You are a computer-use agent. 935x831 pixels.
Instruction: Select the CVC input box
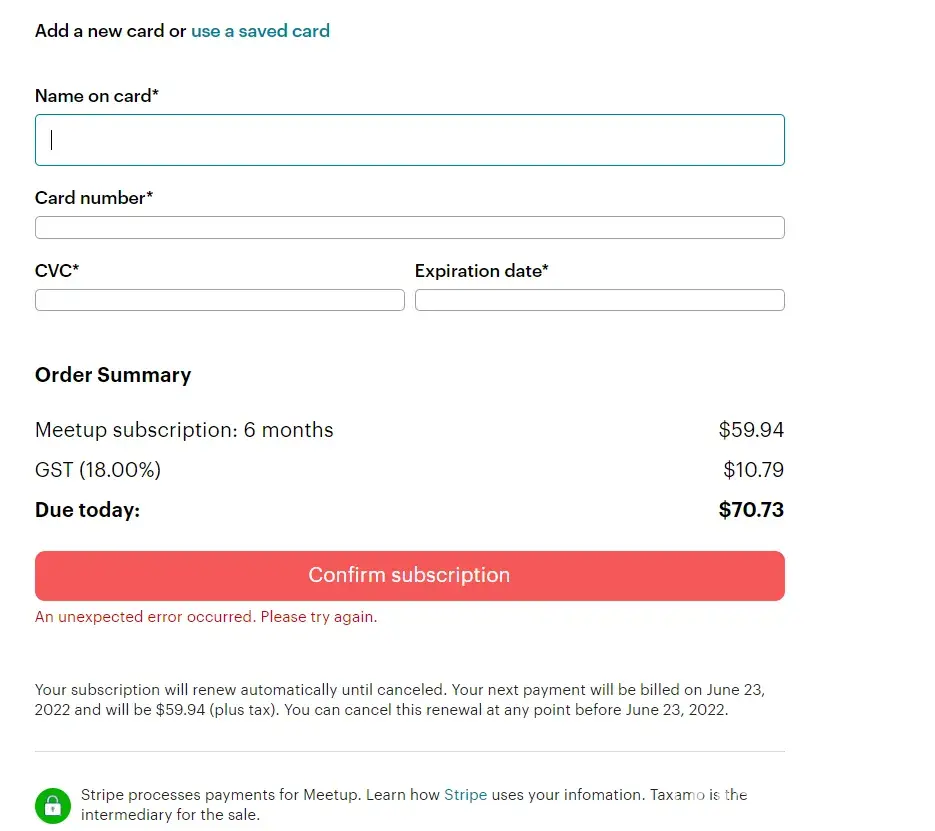click(x=219, y=300)
